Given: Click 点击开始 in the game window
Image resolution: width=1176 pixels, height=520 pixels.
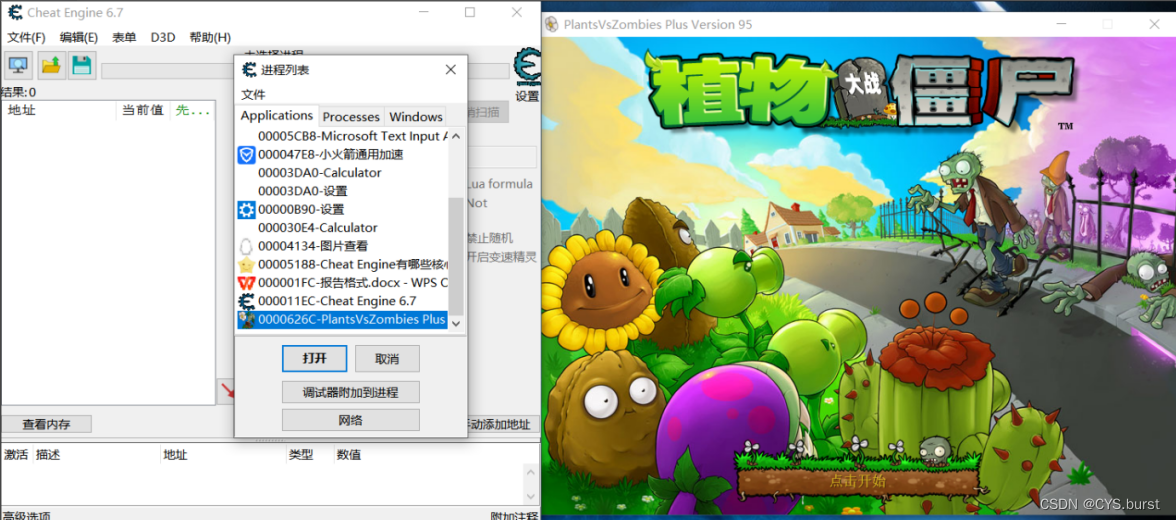Looking at the screenshot, I should click(856, 481).
